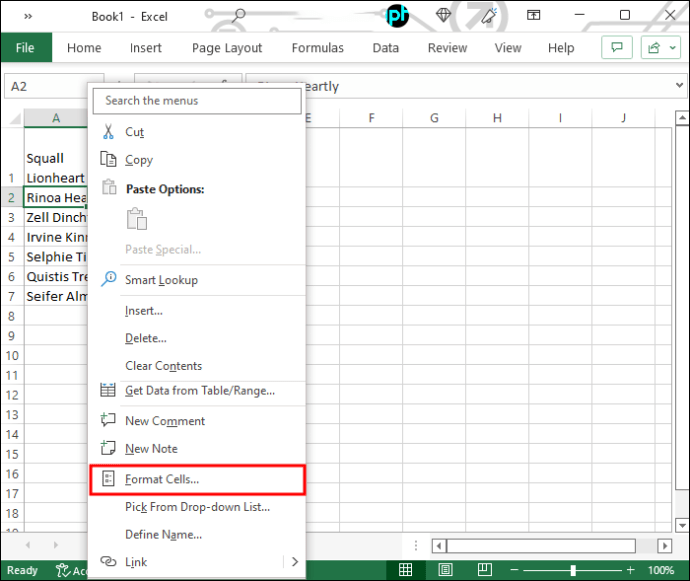
Task: Click the zoom slider handle
Action: (x=573, y=570)
